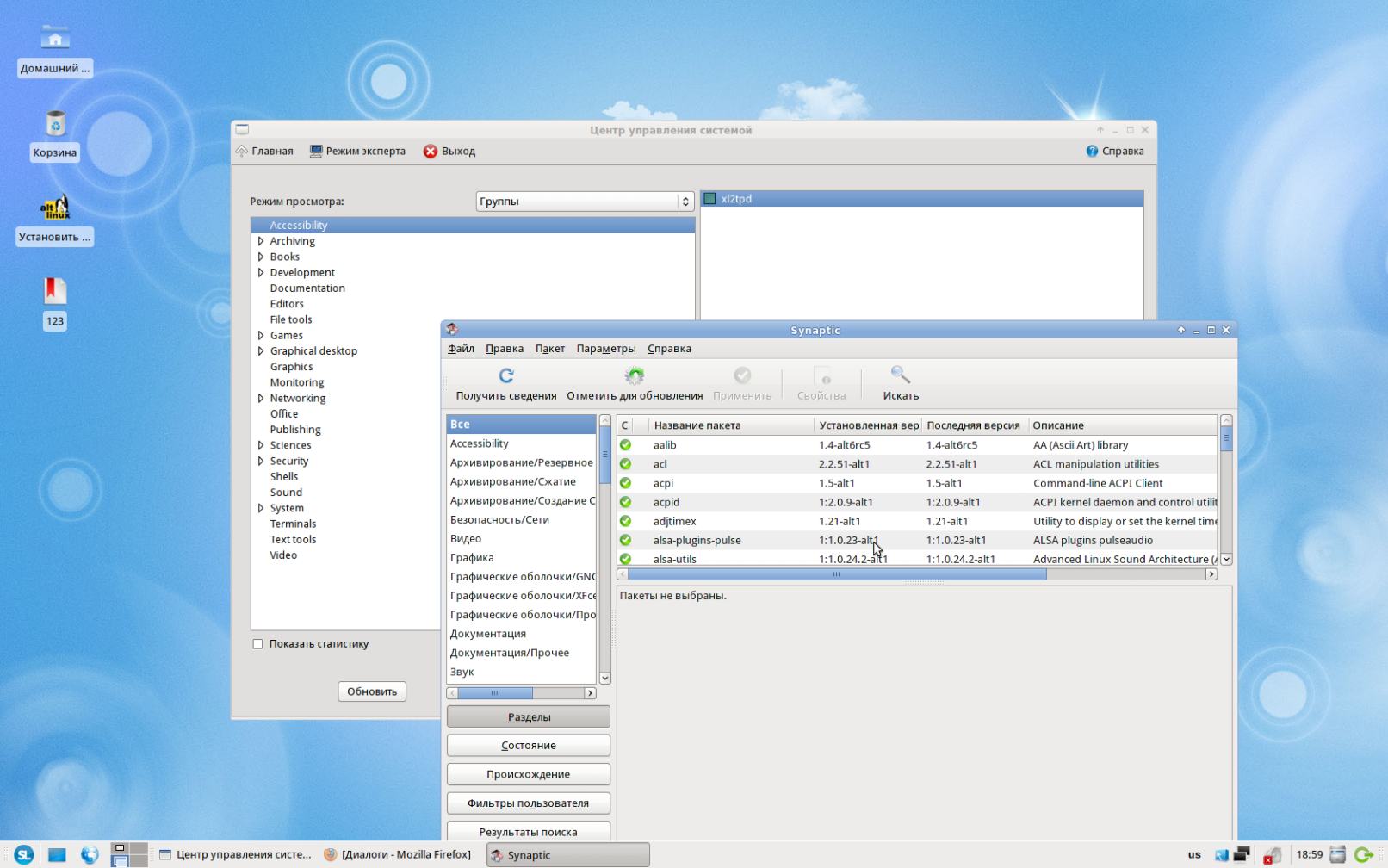The height and width of the screenshot is (868, 1388).
Task: Toggle the Show statistics checkbox
Action: [257, 643]
